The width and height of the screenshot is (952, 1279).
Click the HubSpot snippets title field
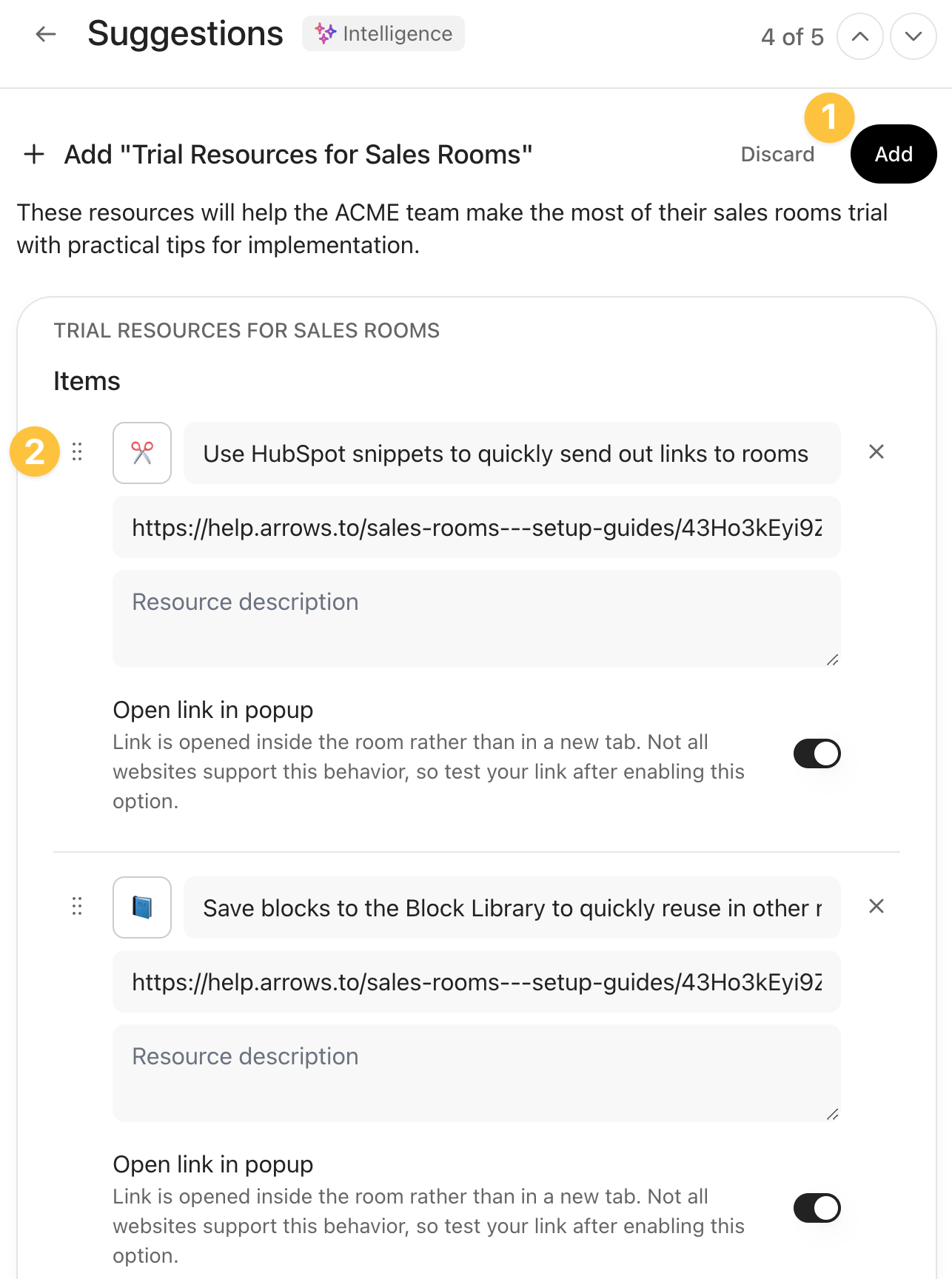click(x=511, y=453)
